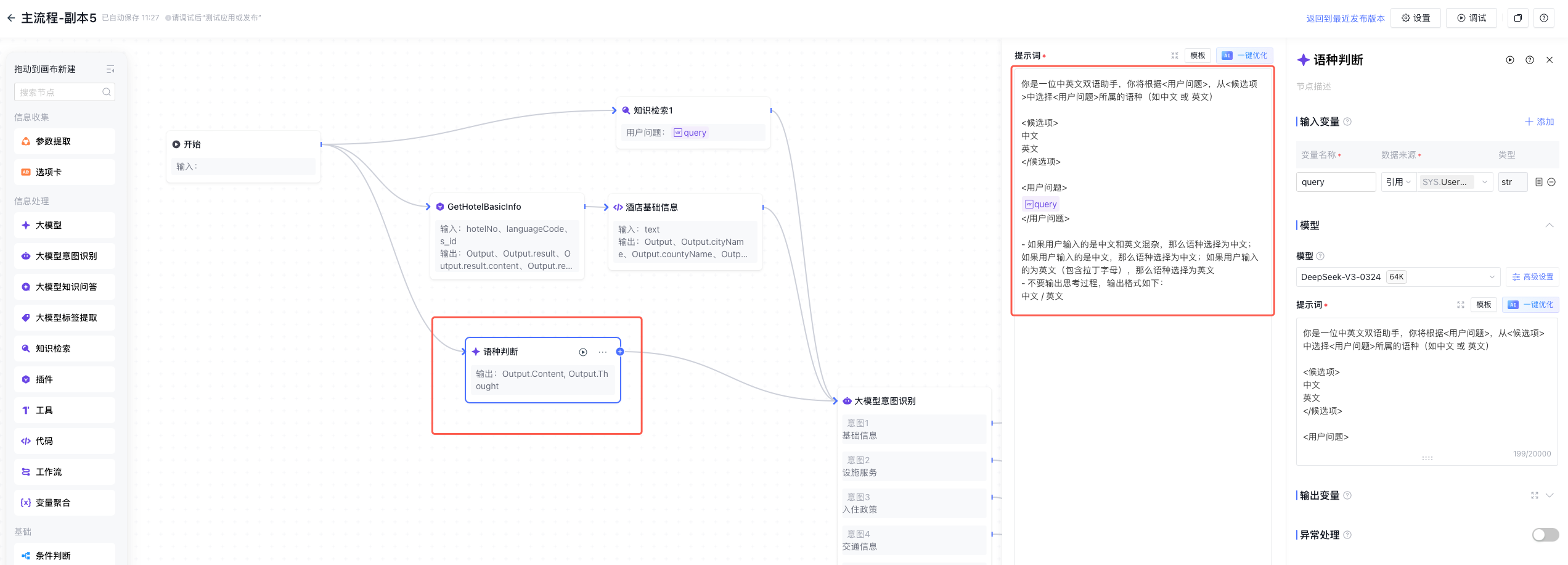The image size is (1568, 565).
Task: Open the three-dot menu on 语种判断 node
Action: (x=602, y=352)
